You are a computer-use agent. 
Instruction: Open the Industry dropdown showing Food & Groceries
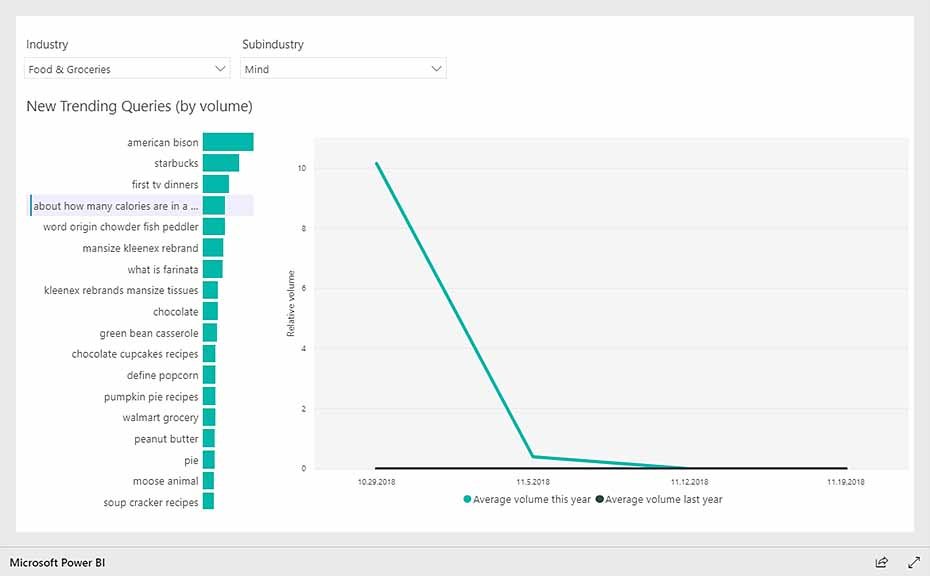128,69
